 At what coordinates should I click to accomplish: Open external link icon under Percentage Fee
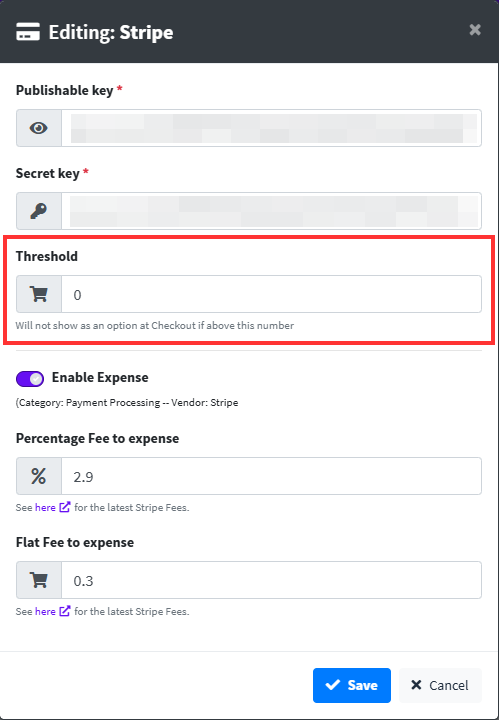click(65, 507)
